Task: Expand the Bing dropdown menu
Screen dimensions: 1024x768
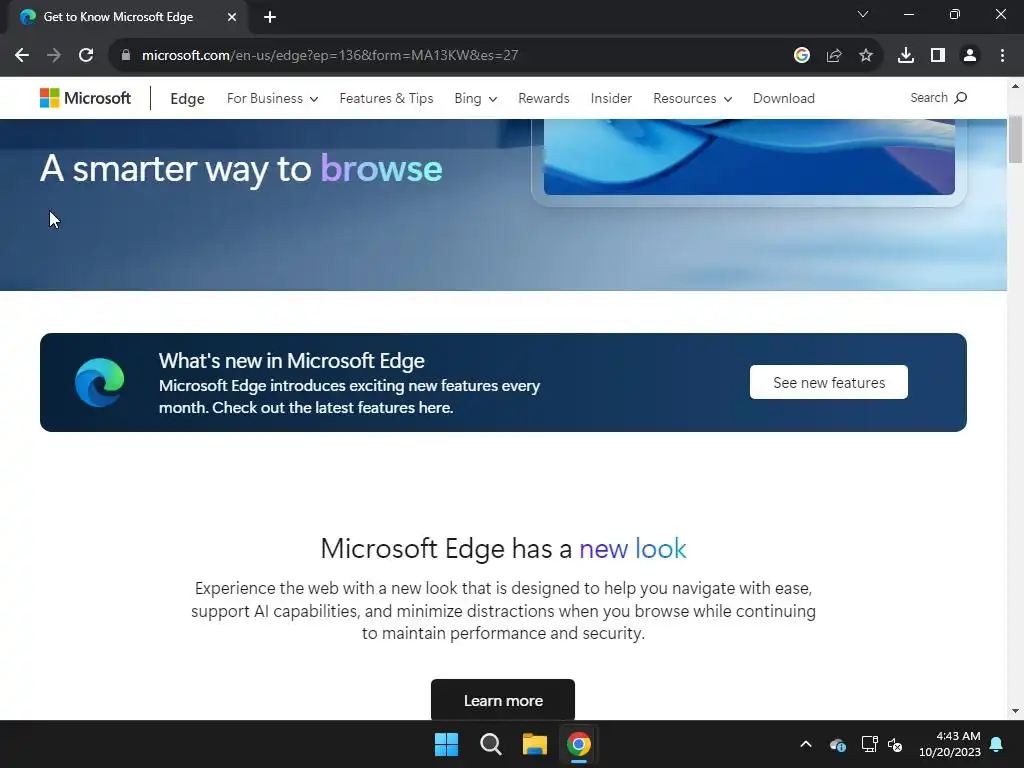Action: 475,99
